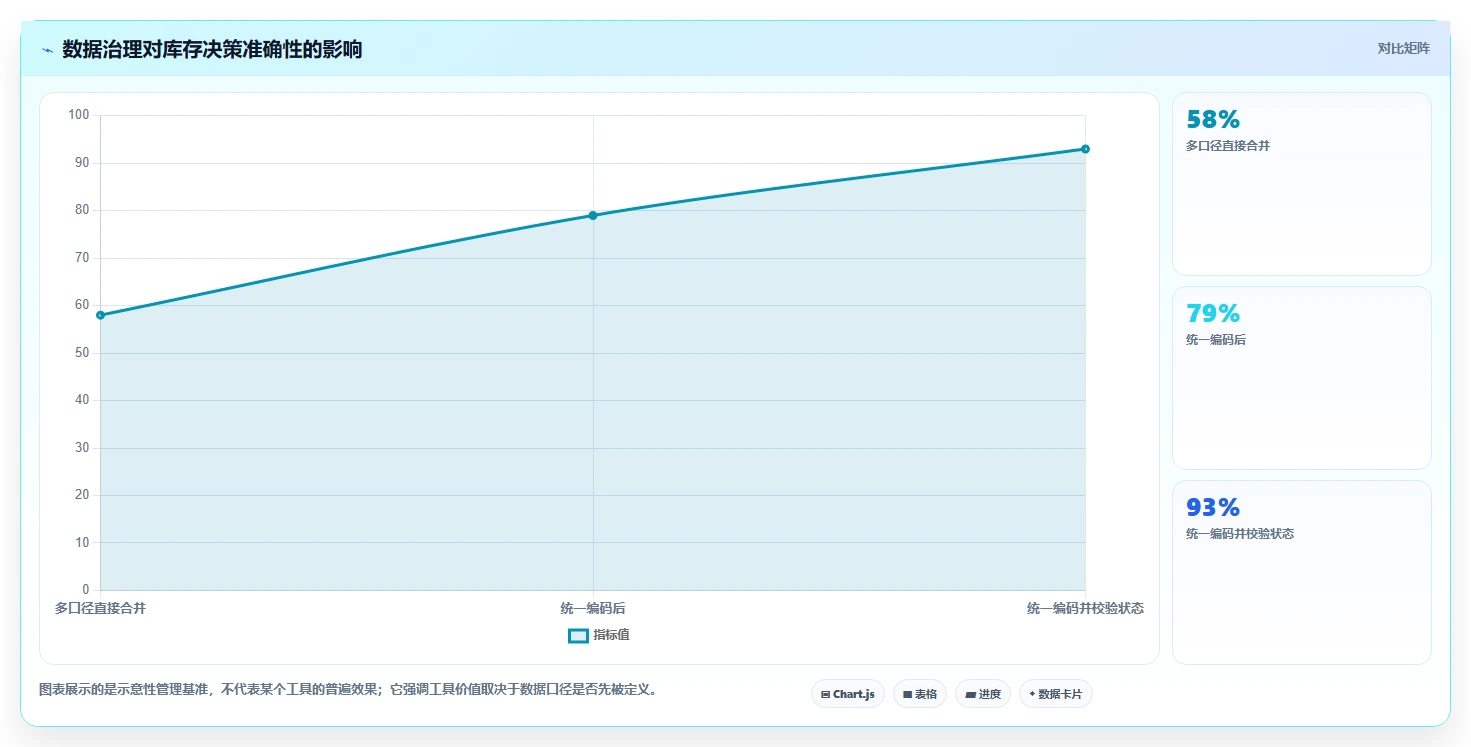
Task: Click the 指标值 legend label text
Action: 612,636
